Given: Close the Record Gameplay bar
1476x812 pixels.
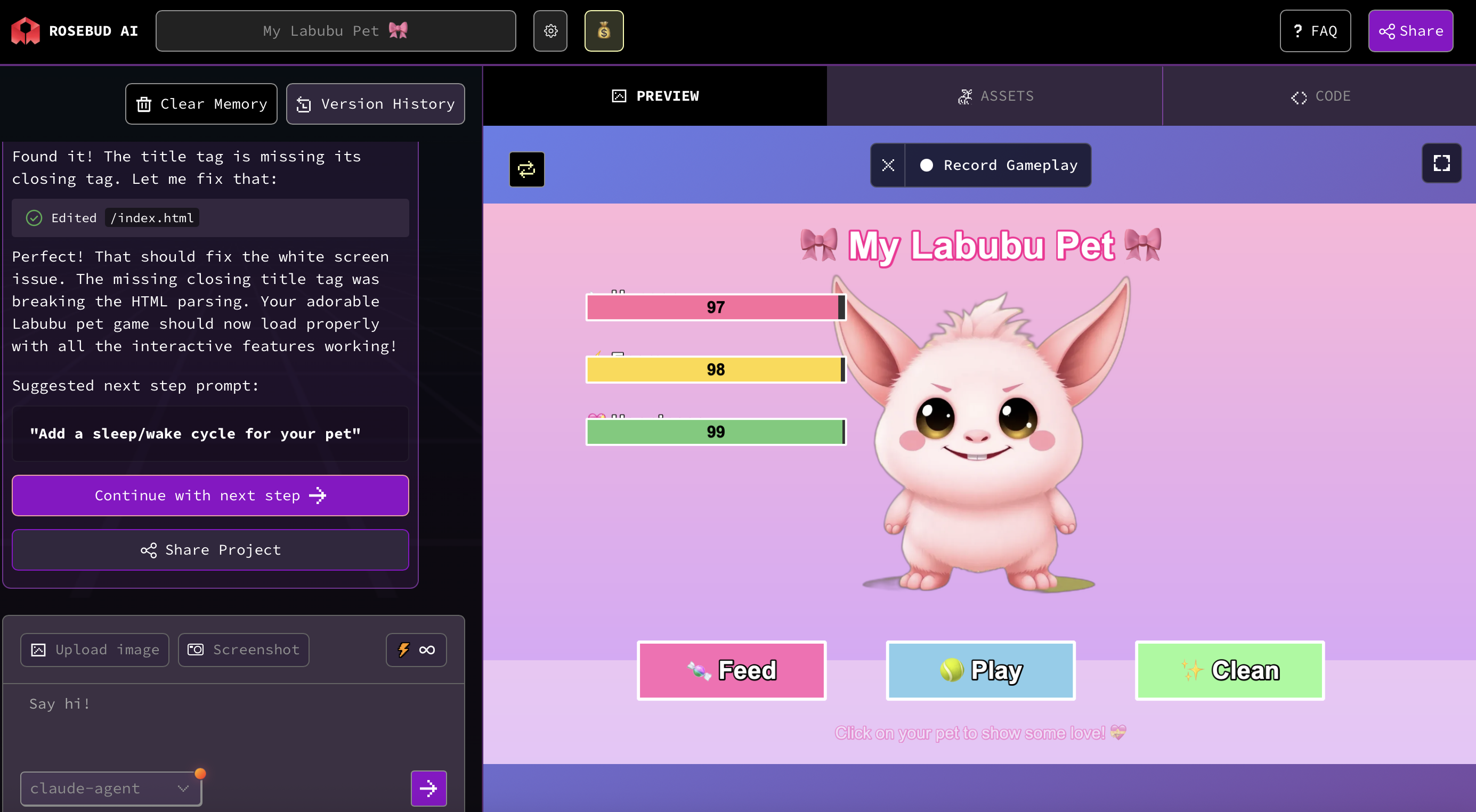Looking at the screenshot, I should [888, 165].
